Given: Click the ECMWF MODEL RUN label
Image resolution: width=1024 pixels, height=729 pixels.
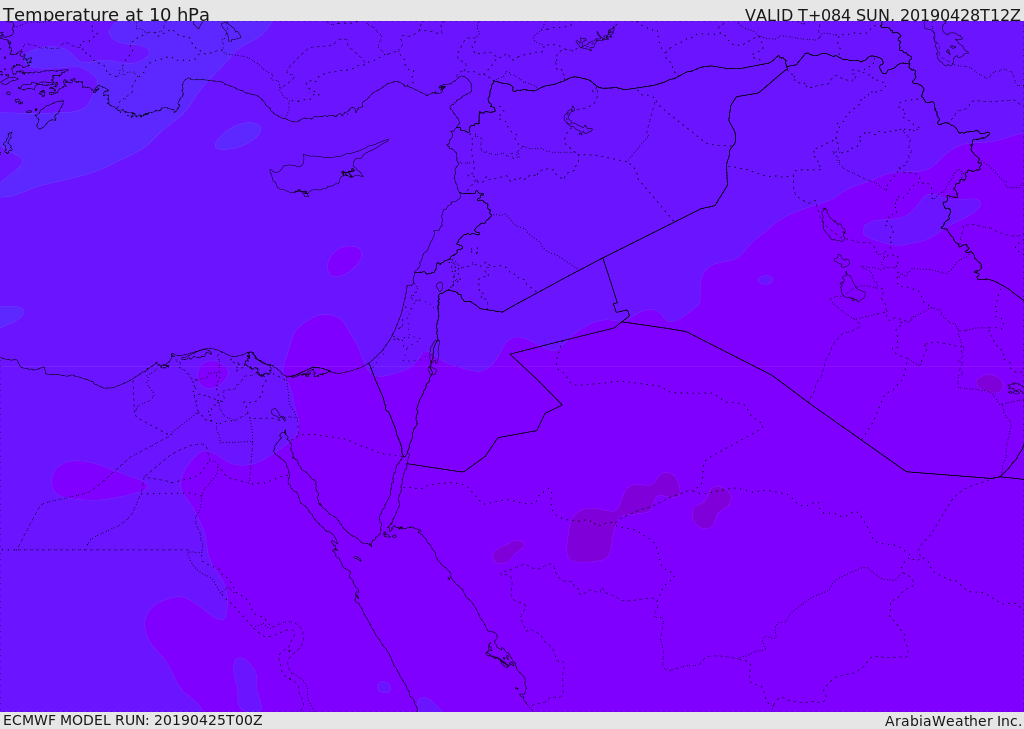Looking at the screenshot, I should pyautogui.click(x=133, y=721).
